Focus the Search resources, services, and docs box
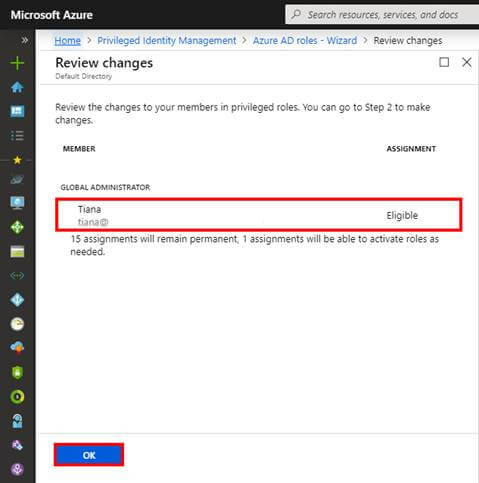This screenshot has width=479, height=483. (x=382, y=15)
